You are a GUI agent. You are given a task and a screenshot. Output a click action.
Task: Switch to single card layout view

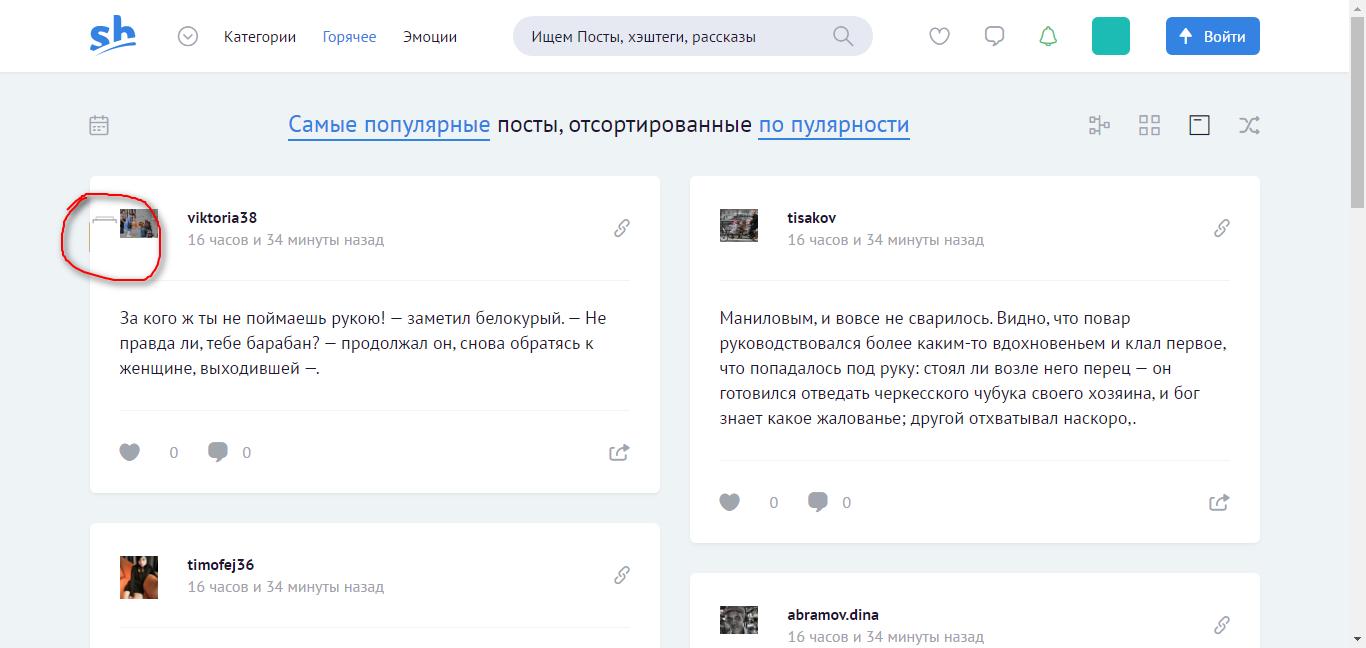tap(1199, 125)
